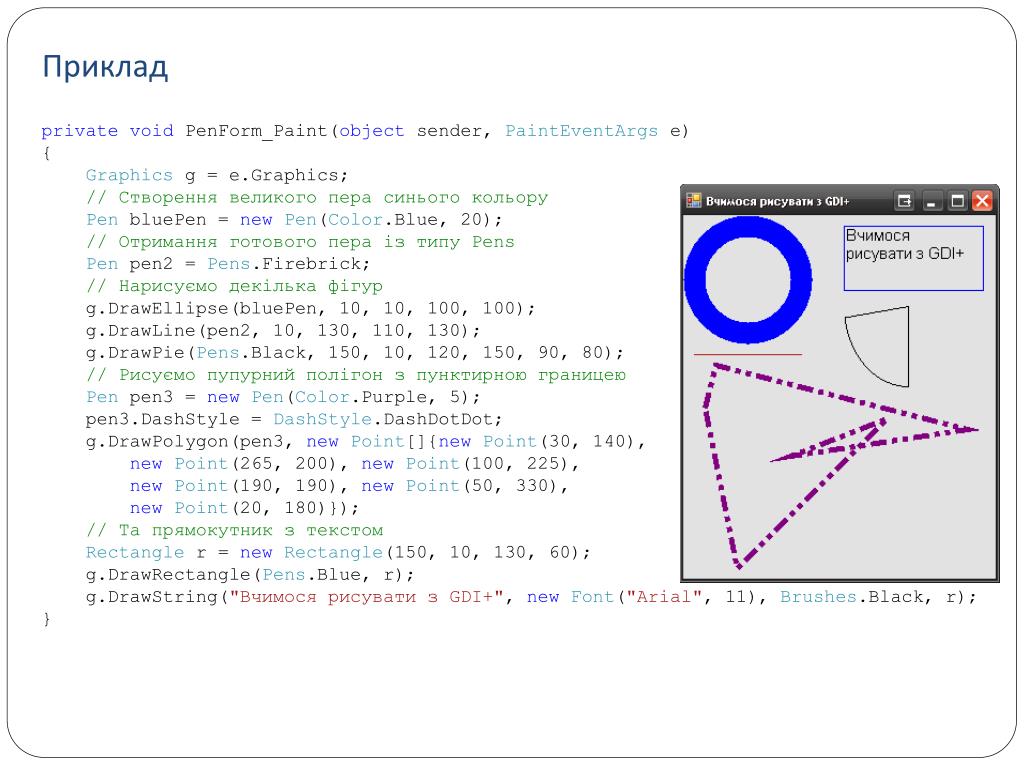Click the 'g.DrawPie(Pens.Black, ...' code line
1024x768 pixels.
(355, 353)
